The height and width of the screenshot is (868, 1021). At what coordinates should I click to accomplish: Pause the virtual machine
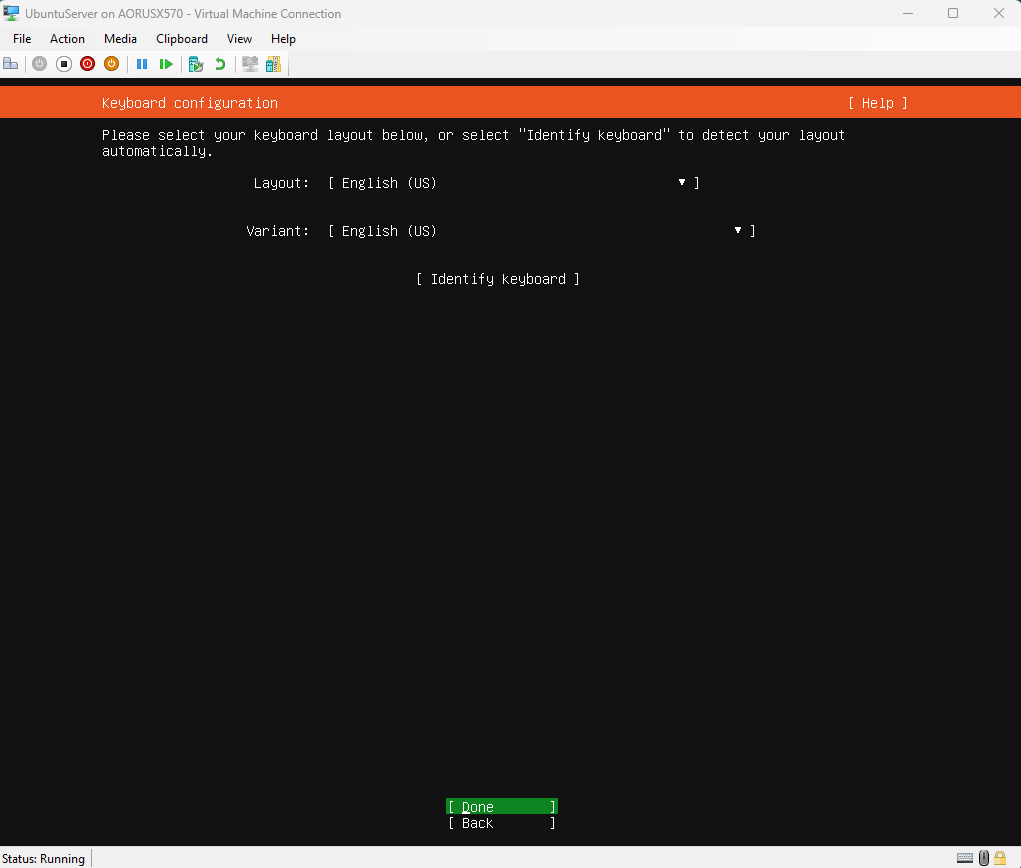tap(142, 64)
